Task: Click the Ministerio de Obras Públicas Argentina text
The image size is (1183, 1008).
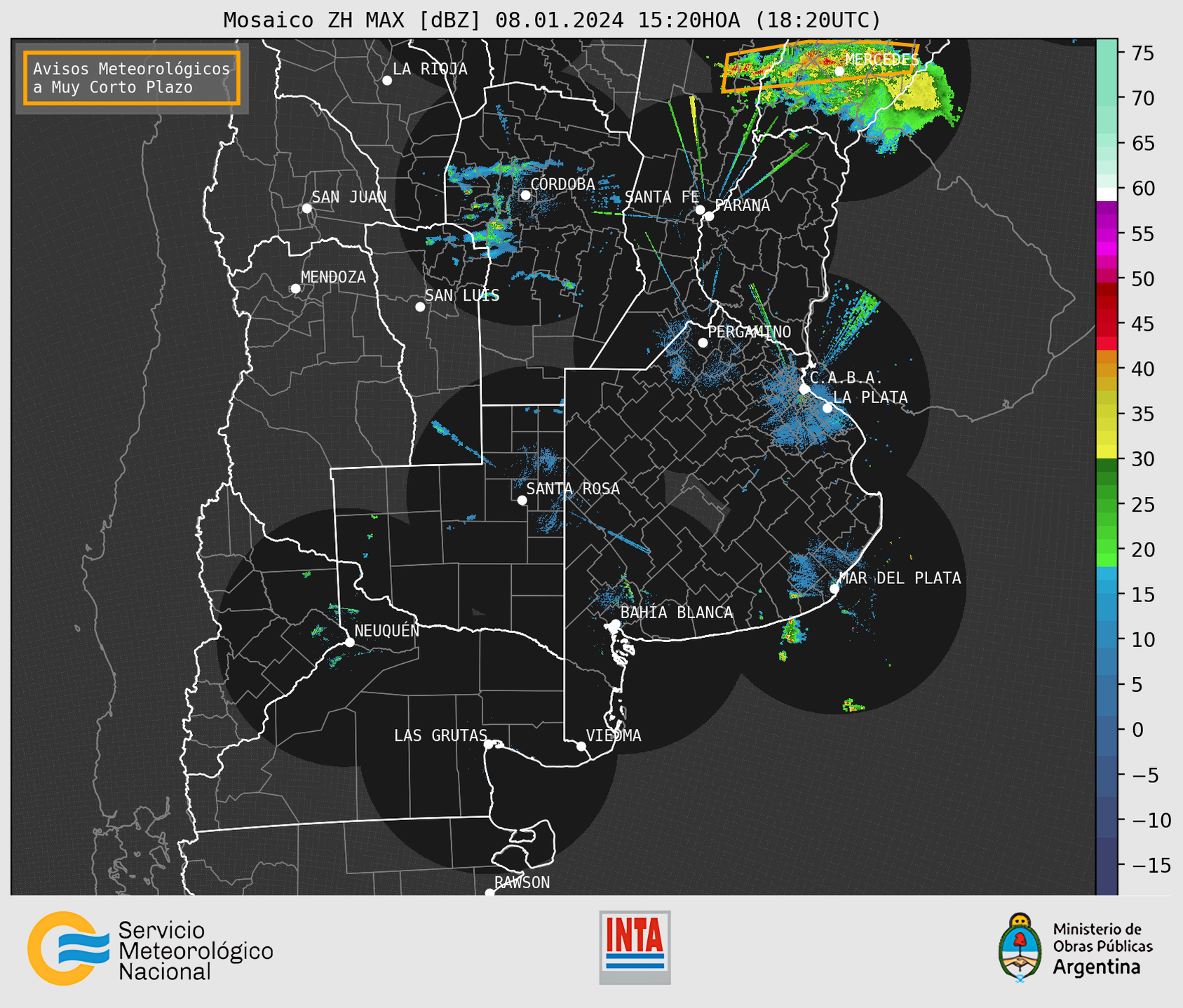Action: click(1102, 948)
